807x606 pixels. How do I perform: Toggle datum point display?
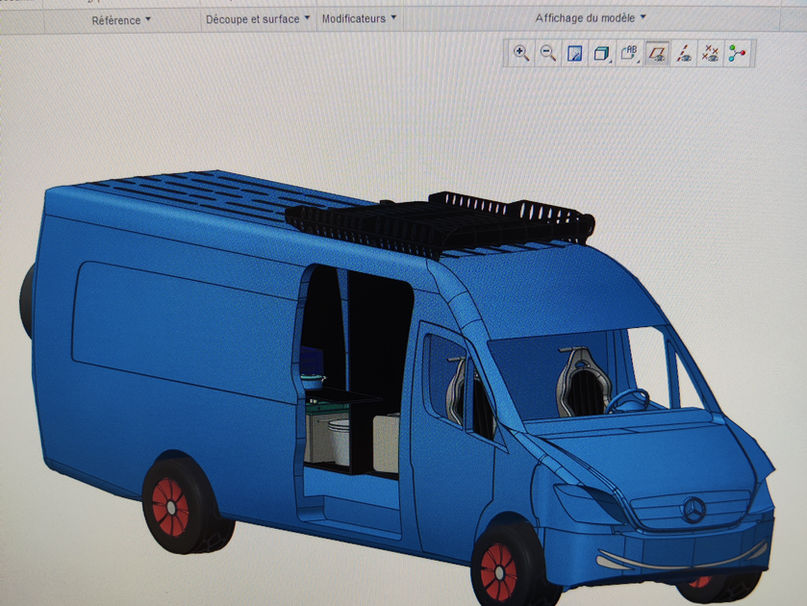711,54
